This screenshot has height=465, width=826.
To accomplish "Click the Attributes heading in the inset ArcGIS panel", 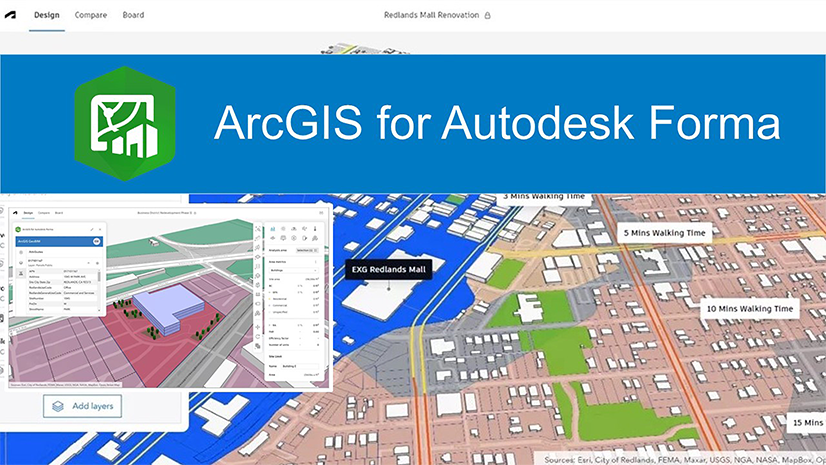I will (x=36, y=252).
